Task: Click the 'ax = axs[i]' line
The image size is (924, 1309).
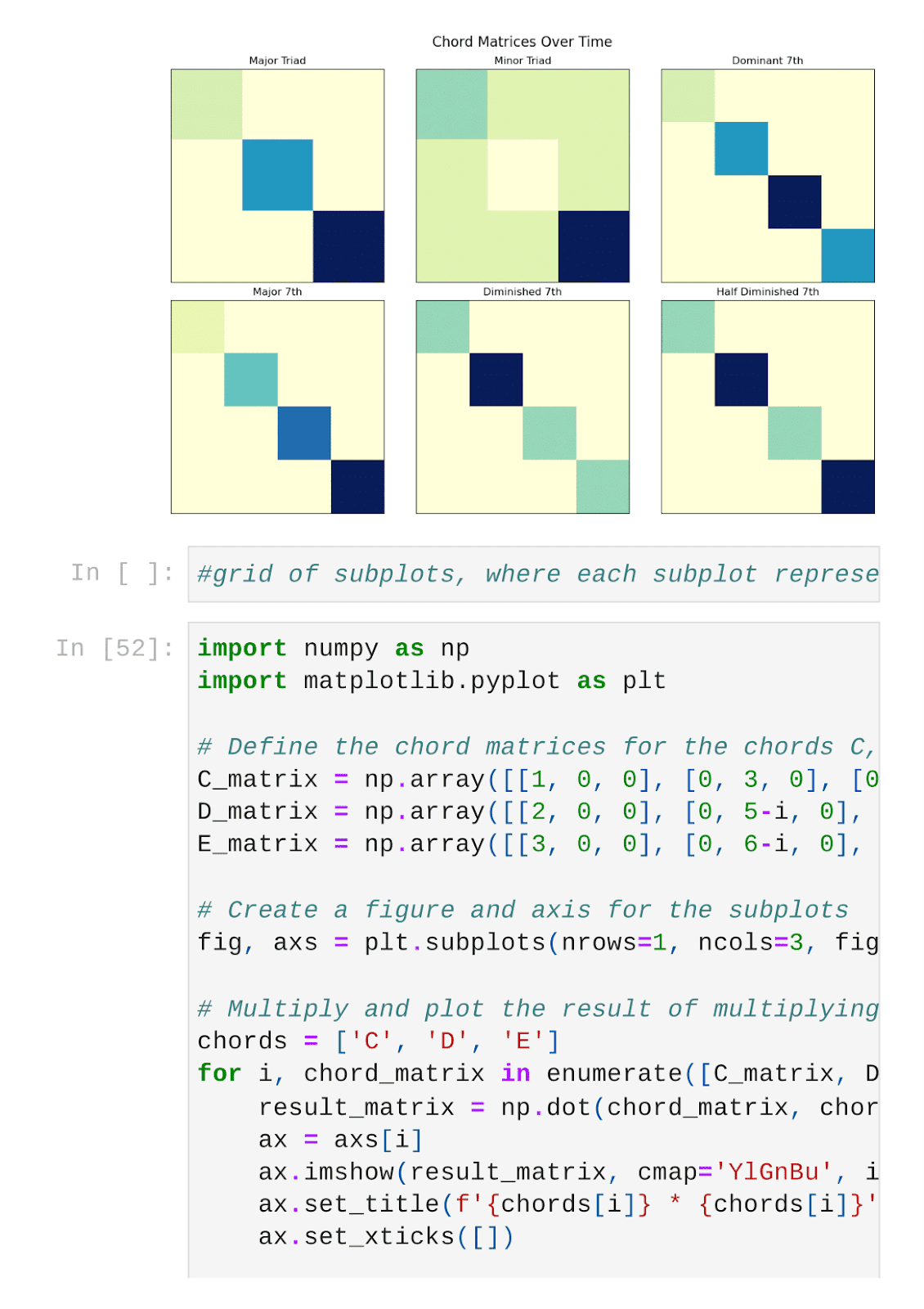Action: tap(340, 1140)
